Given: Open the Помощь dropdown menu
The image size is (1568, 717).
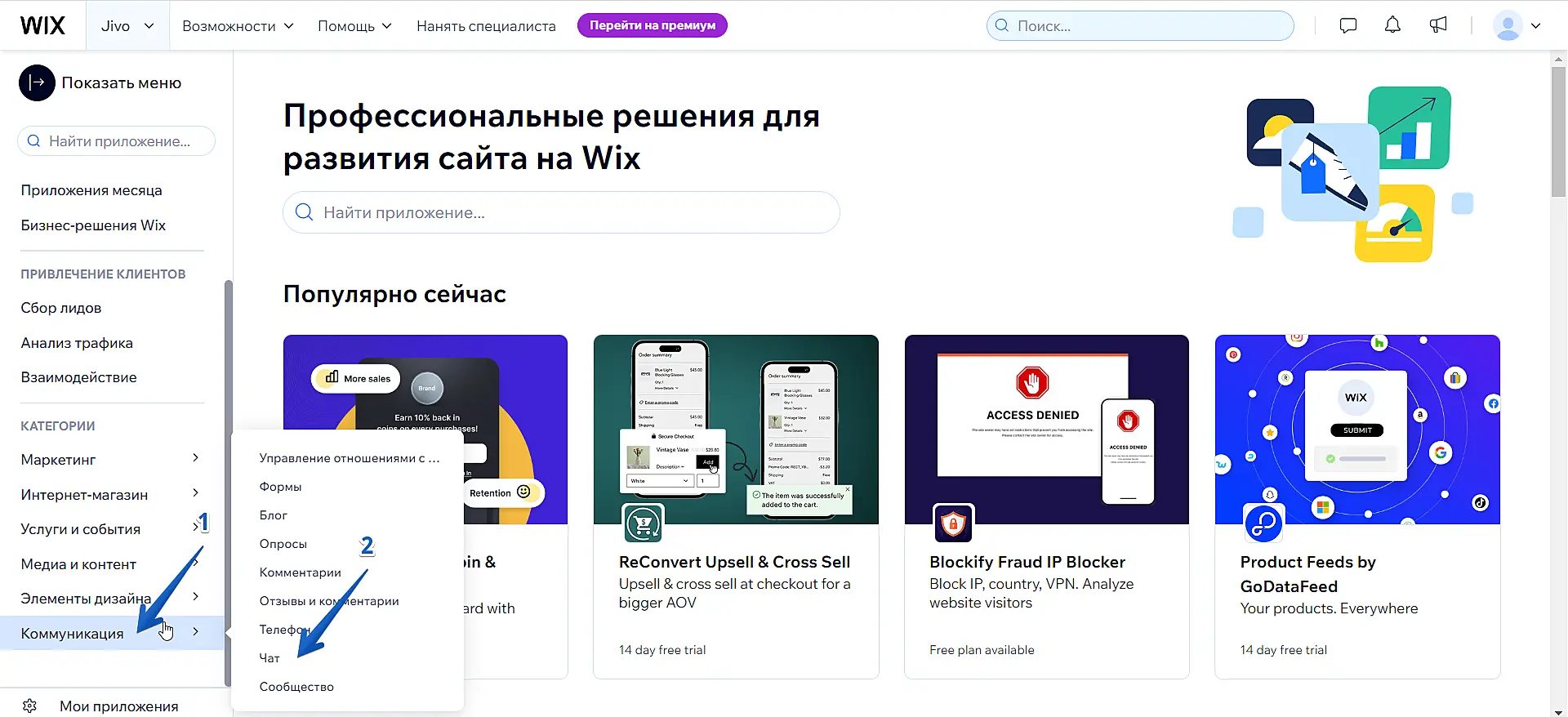Looking at the screenshot, I should [x=354, y=25].
